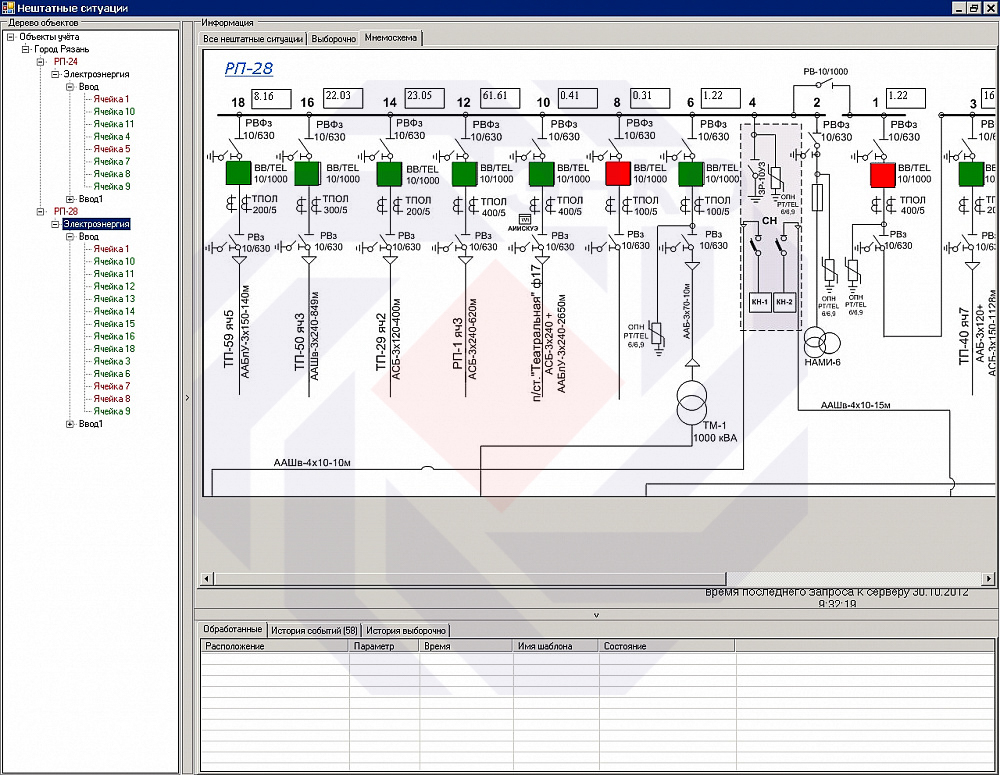
Task: Select the red breaker of cell 1
Action: pos(883,175)
